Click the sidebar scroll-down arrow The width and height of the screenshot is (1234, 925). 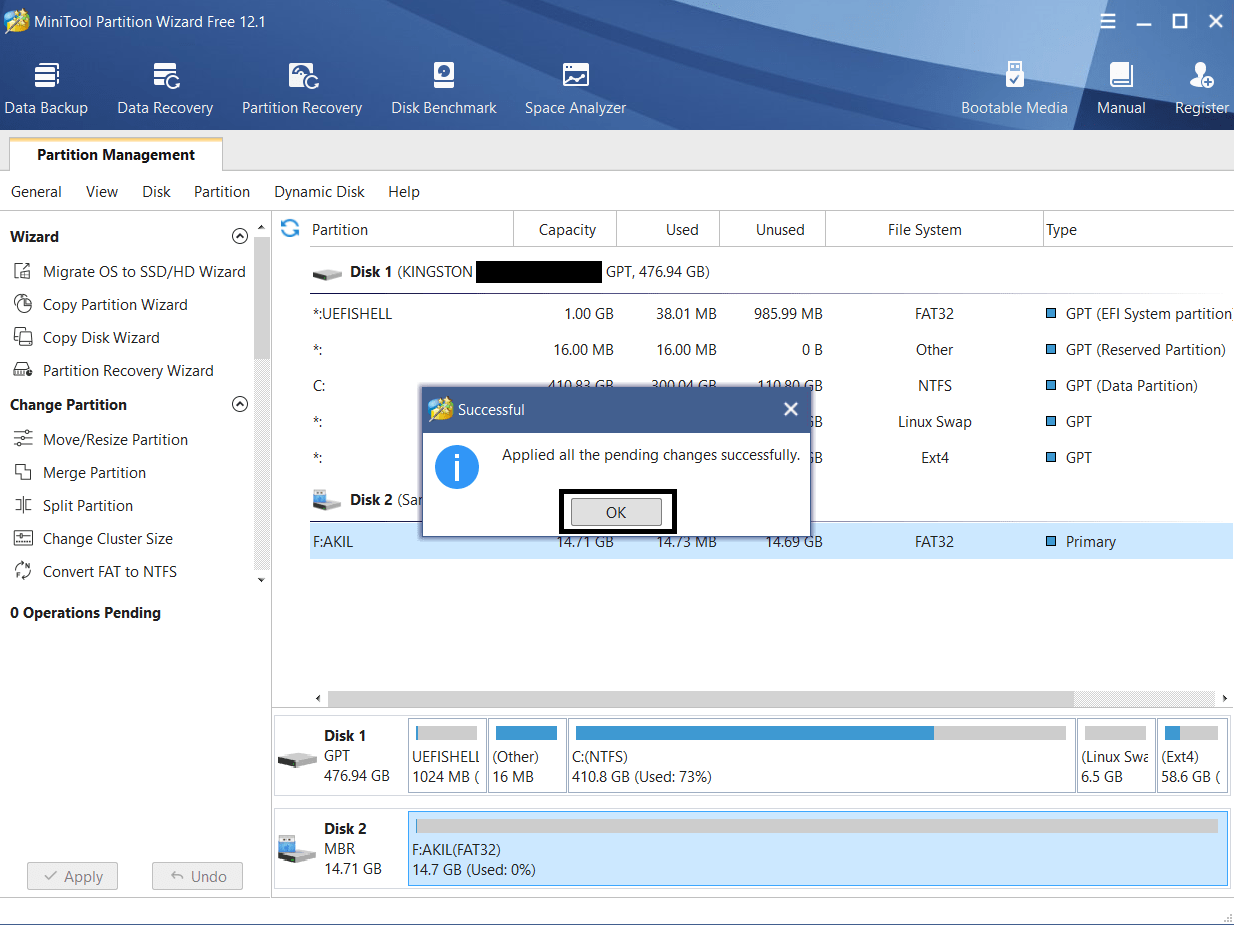pyautogui.click(x=261, y=580)
